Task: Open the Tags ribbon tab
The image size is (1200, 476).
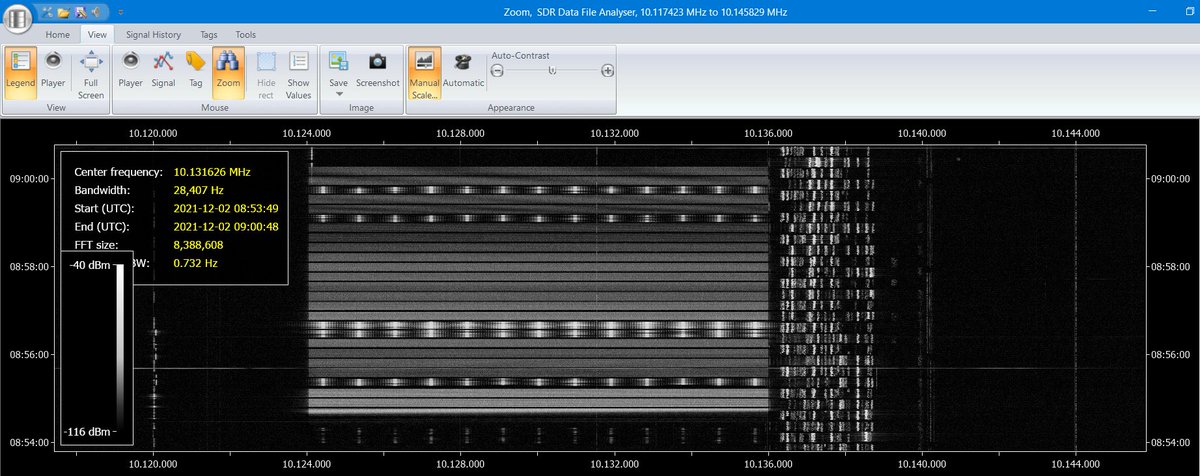Action: [208, 34]
